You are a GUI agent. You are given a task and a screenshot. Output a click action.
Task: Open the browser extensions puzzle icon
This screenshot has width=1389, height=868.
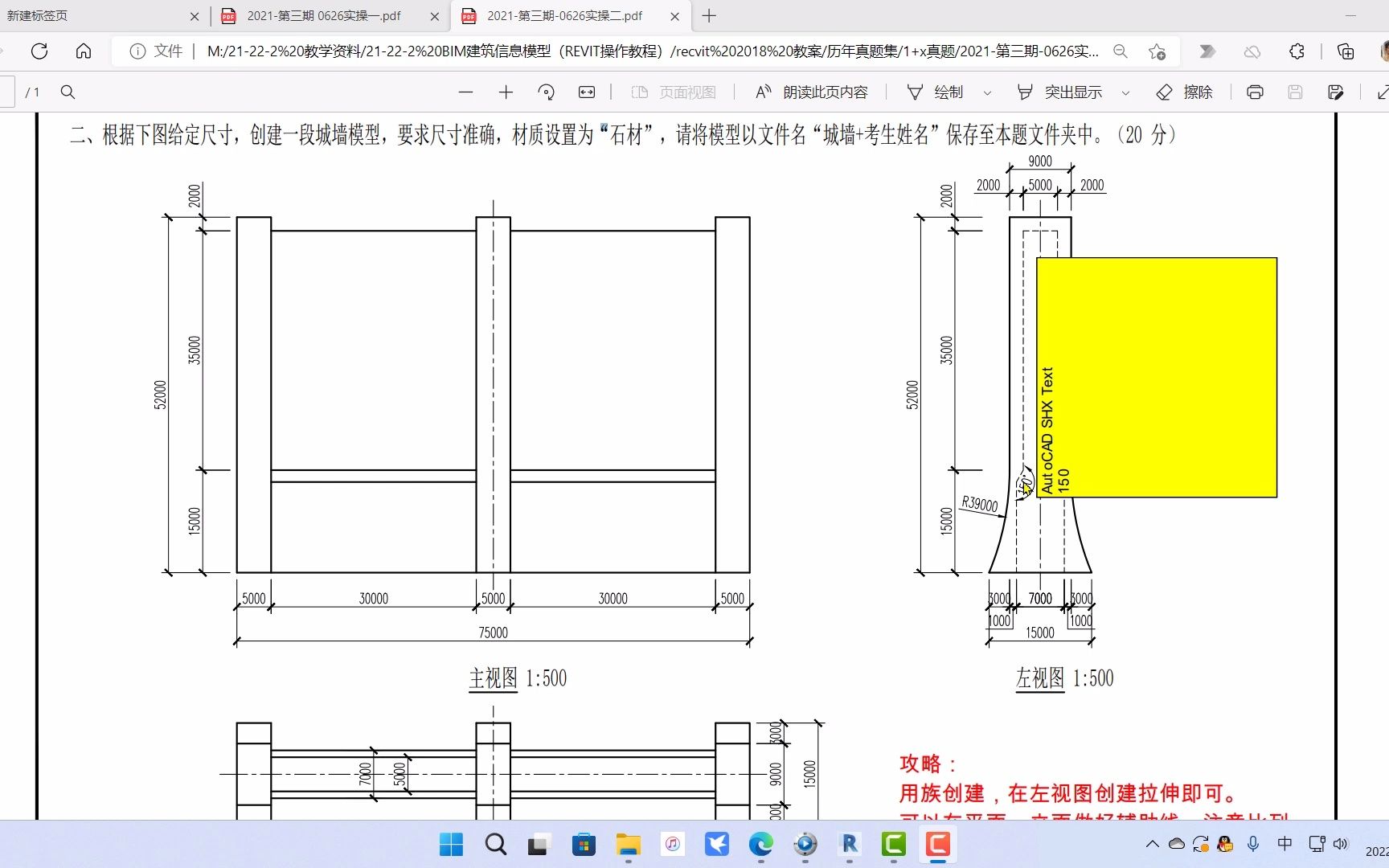tap(1296, 51)
